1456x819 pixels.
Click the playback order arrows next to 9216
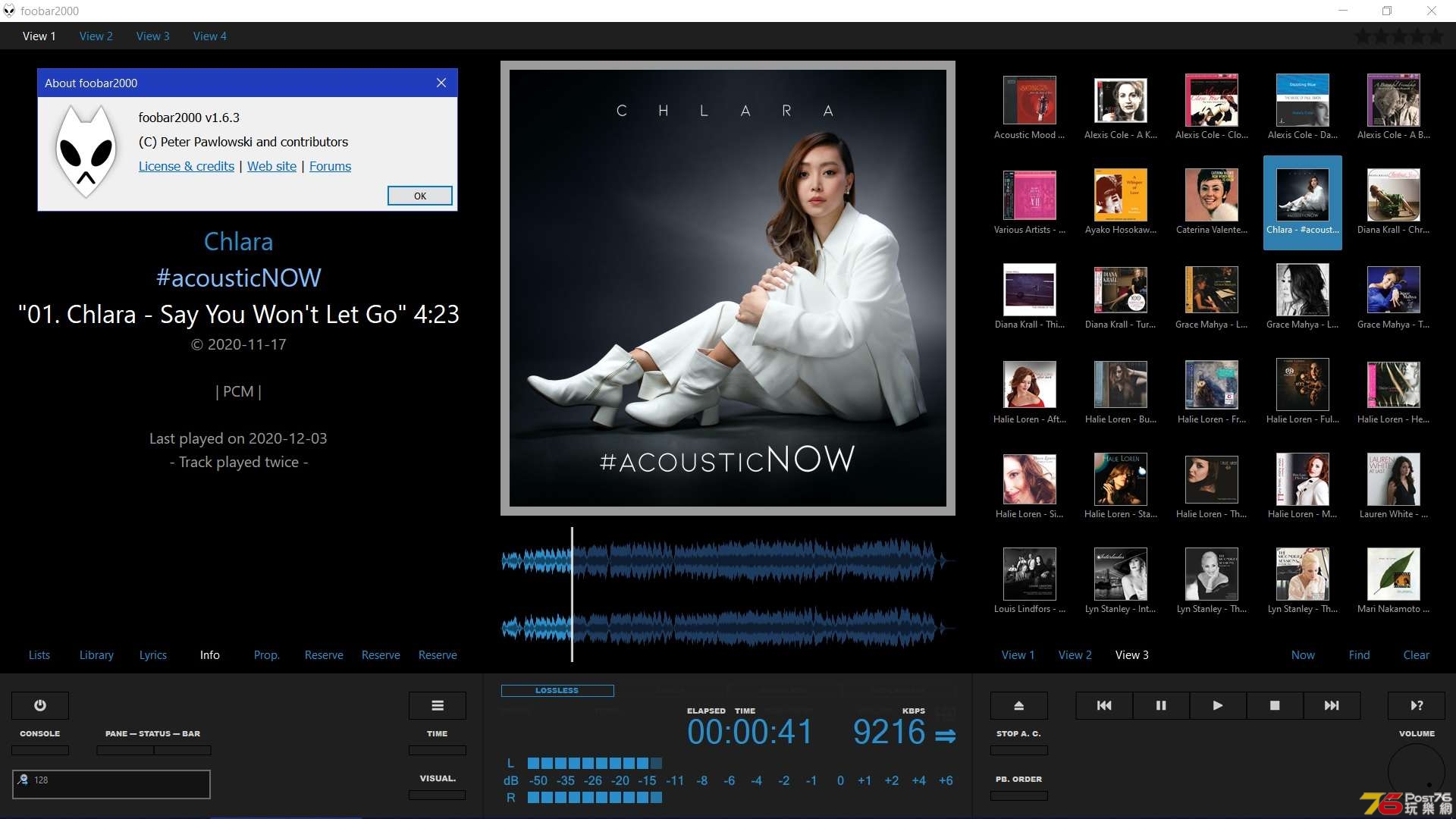point(946,736)
